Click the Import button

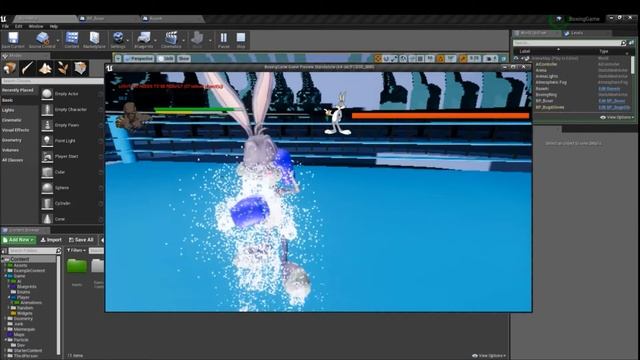point(51,240)
